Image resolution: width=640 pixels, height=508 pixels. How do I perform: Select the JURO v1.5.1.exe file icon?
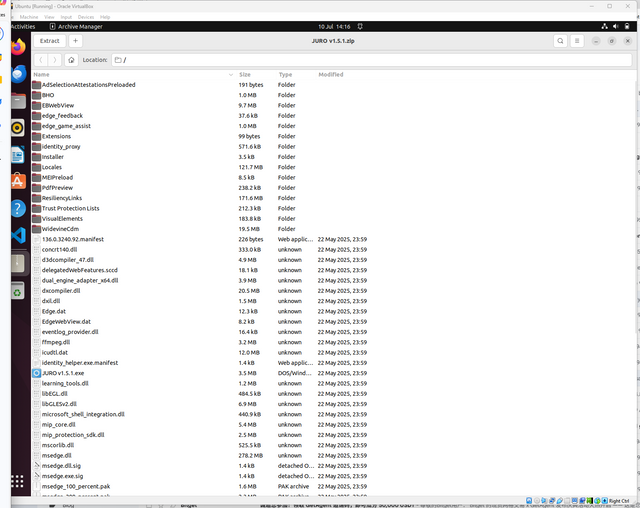(x=37, y=373)
